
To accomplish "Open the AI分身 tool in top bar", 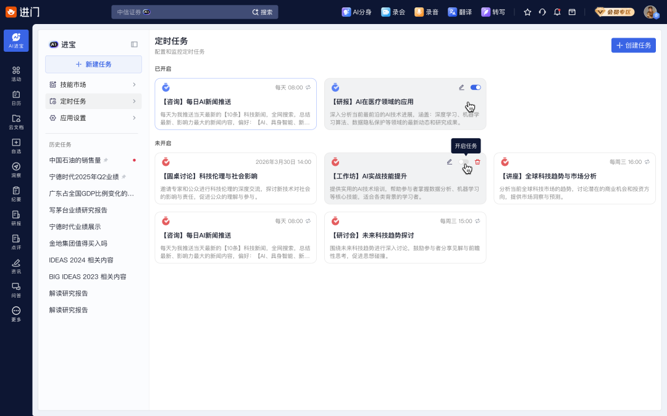I will pyautogui.click(x=356, y=13).
